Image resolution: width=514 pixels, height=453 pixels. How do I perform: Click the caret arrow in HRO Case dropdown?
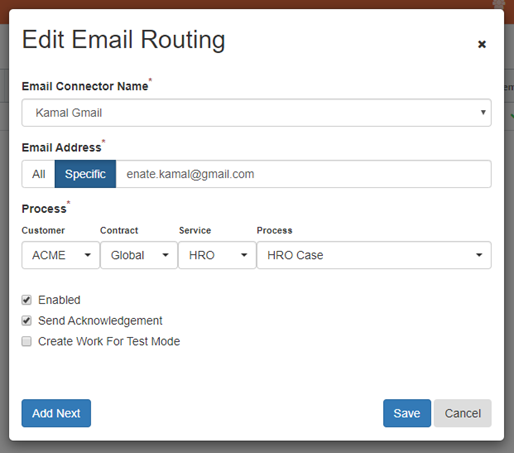point(479,255)
